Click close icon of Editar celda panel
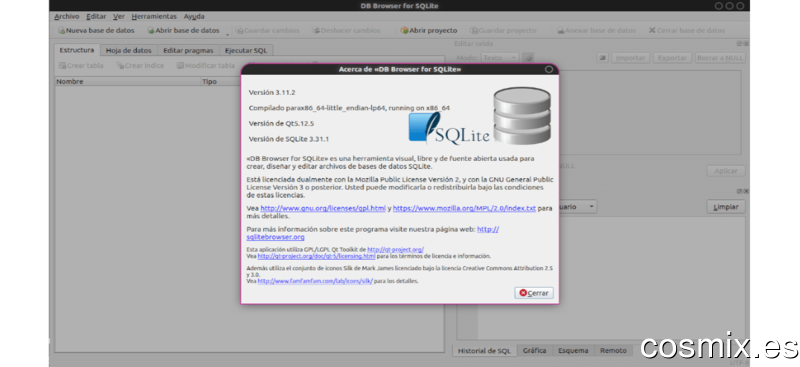 click(746, 44)
